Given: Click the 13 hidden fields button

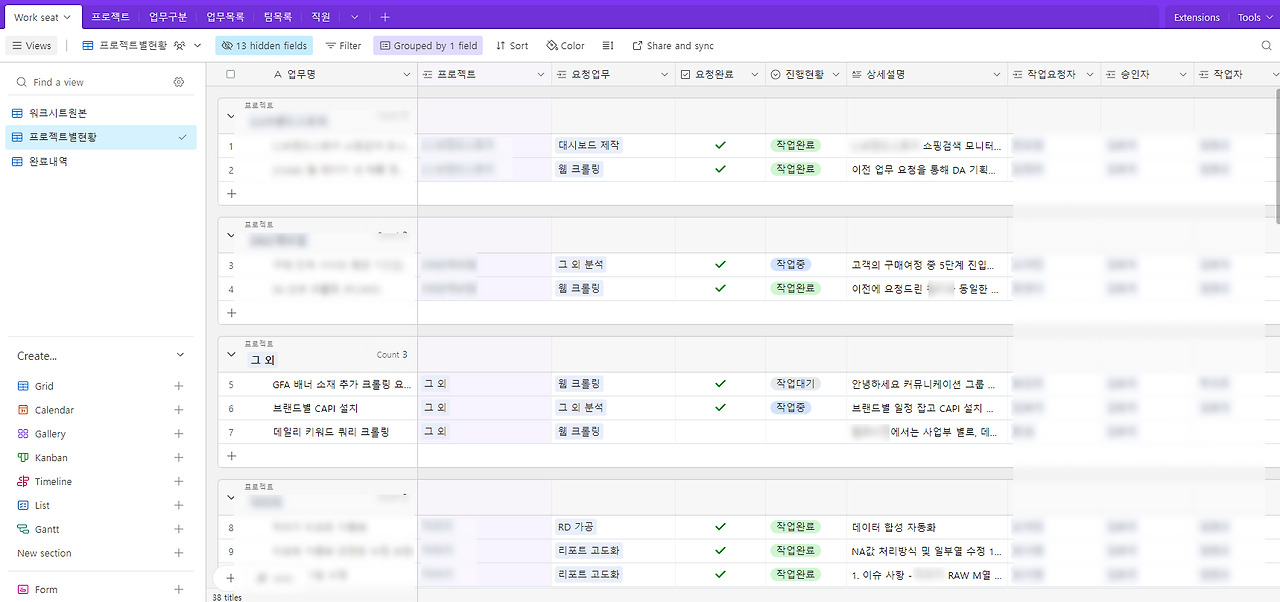Looking at the screenshot, I should (x=263, y=45).
